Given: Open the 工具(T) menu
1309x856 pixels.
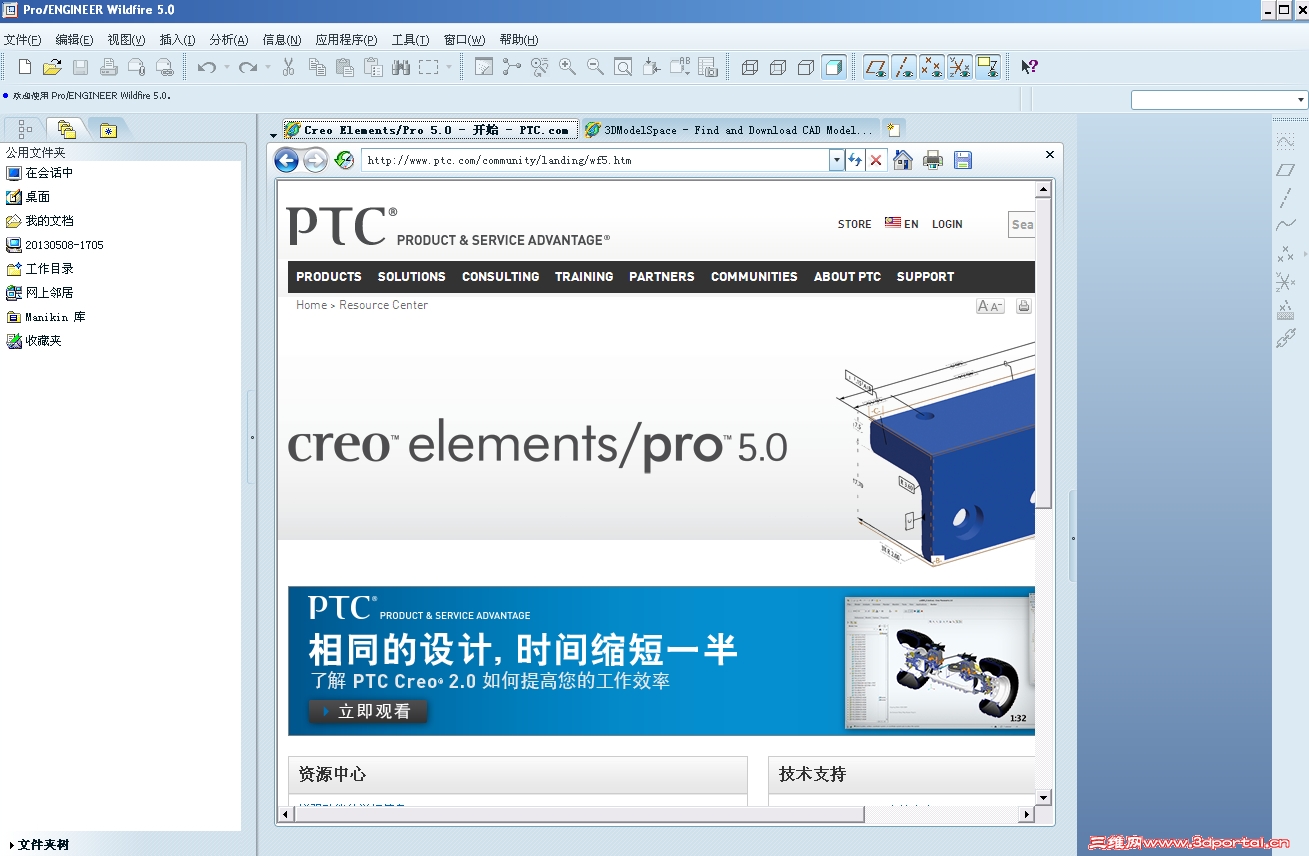Looking at the screenshot, I should [410, 40].
